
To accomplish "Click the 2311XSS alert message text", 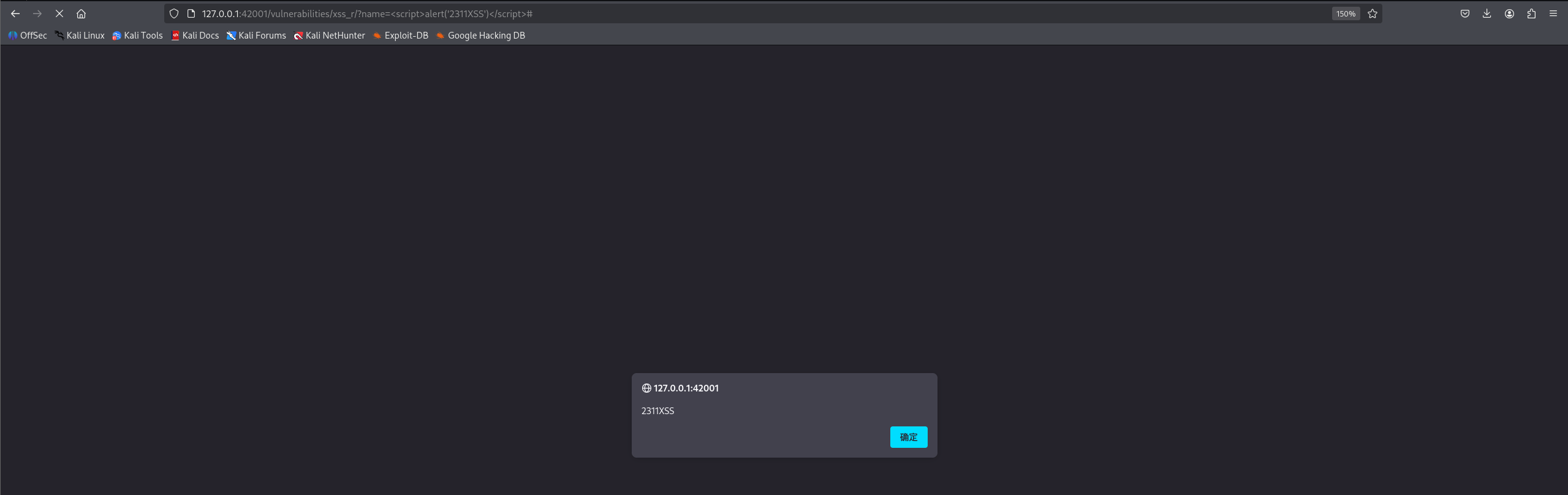I will point(657,411).
